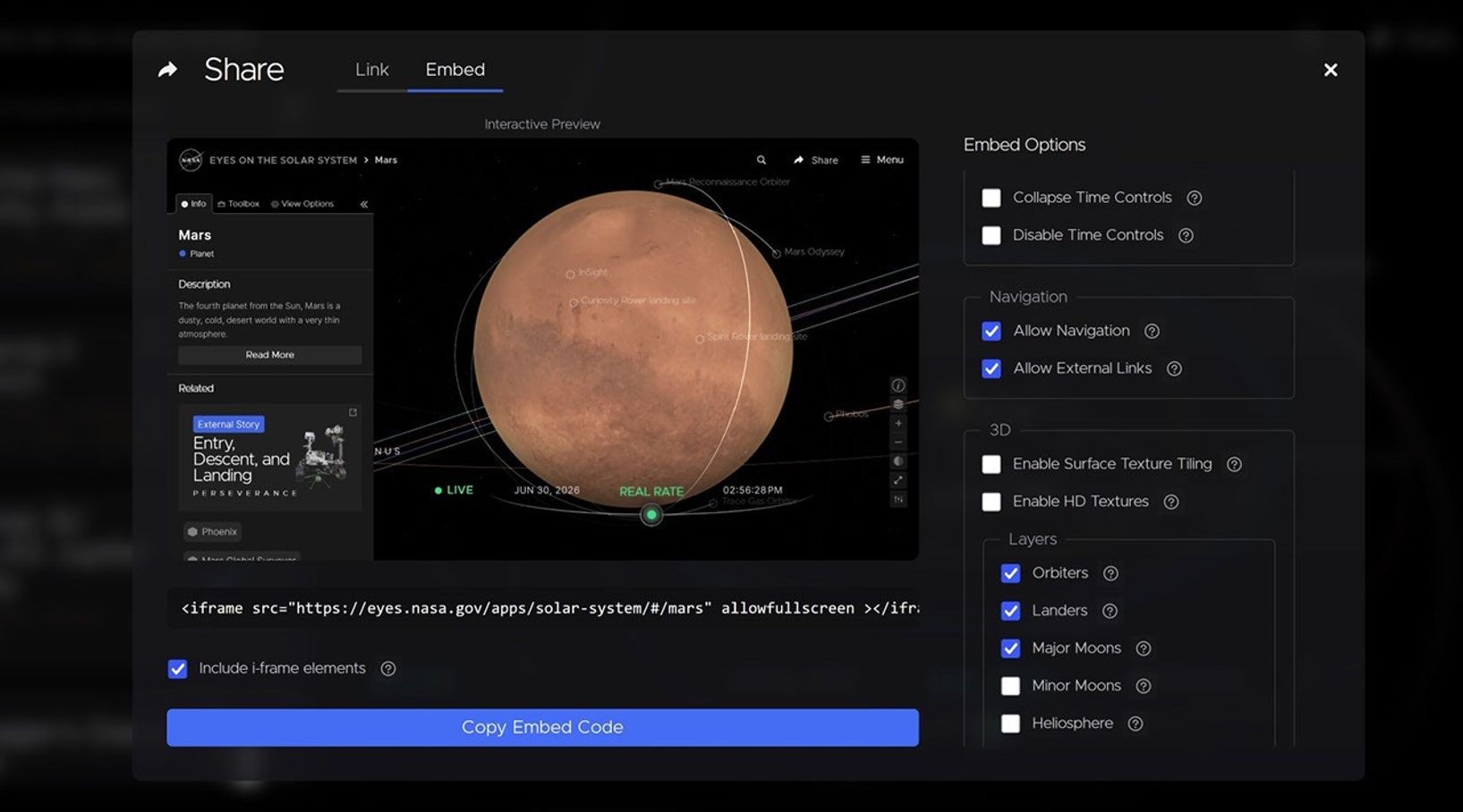Switch to the Toolbox tab
The width and height of the screenshot is (1463, 812).
click(239, 204)
